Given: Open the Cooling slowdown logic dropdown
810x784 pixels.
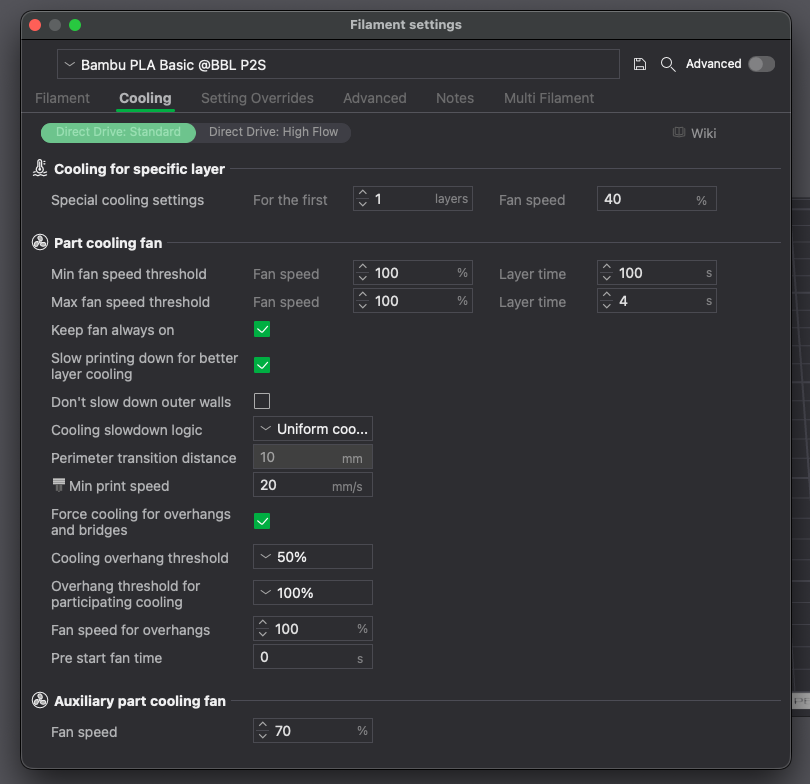Looking at the screenshot, I should pos(313,428).
